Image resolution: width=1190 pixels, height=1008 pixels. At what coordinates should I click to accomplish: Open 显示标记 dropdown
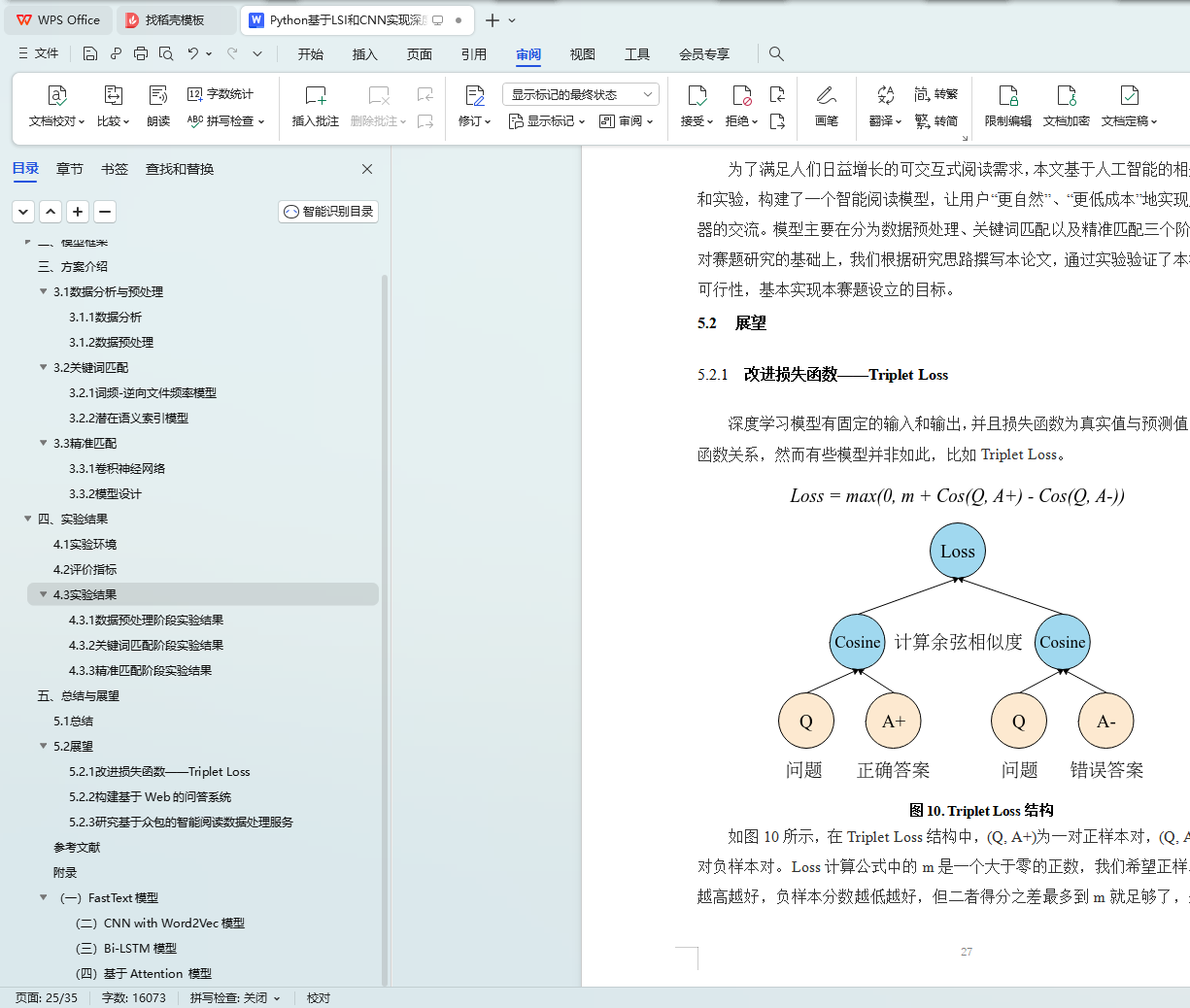pyautogui.click(x=547, y=121)
